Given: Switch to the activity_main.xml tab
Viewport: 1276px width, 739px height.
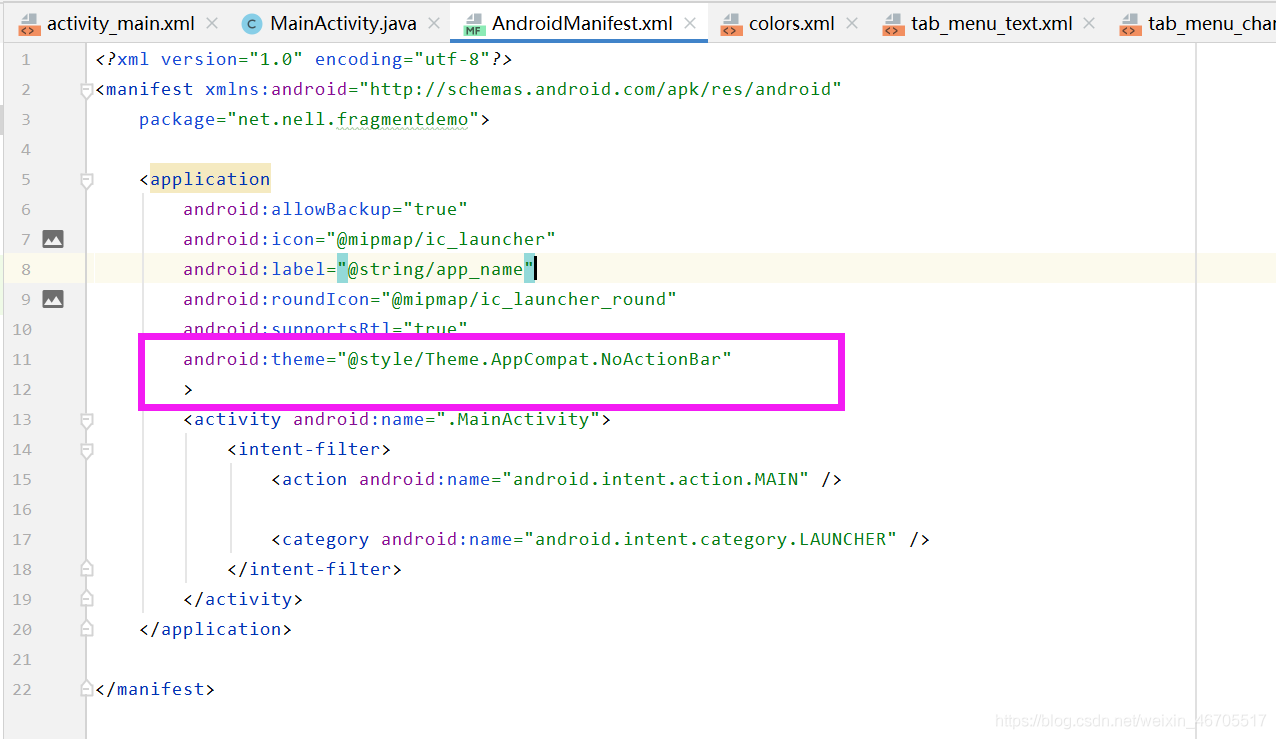Looking at the screenshot, I should click(x=121, y=23).
